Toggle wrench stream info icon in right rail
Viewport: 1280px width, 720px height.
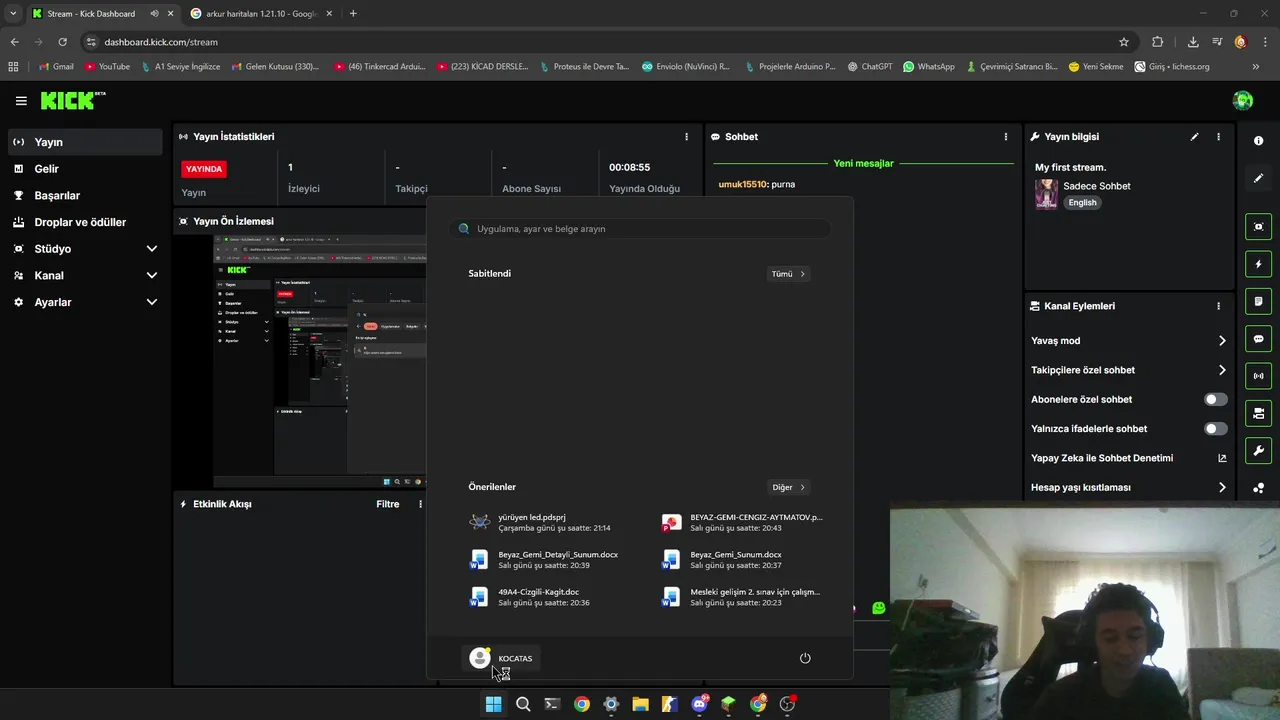pos(1258,450)
